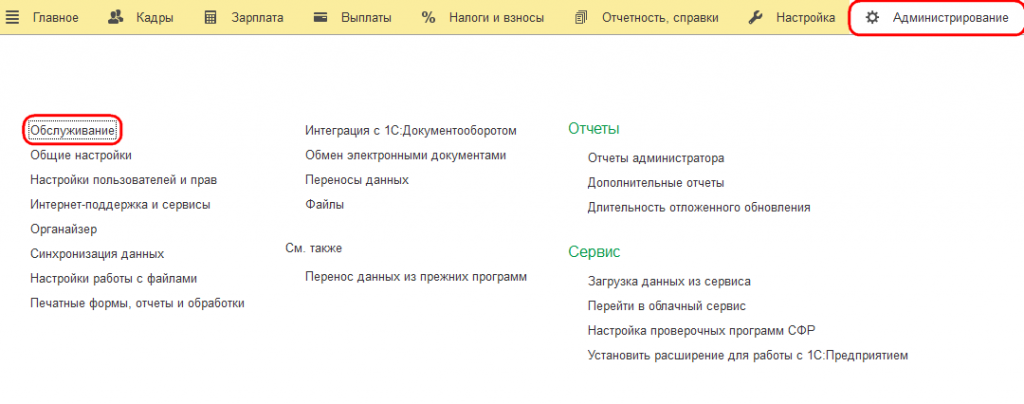The height and width of the screenshot is (404, 1024).
Task: Click the people icon for Кадры
Action: 116,18
